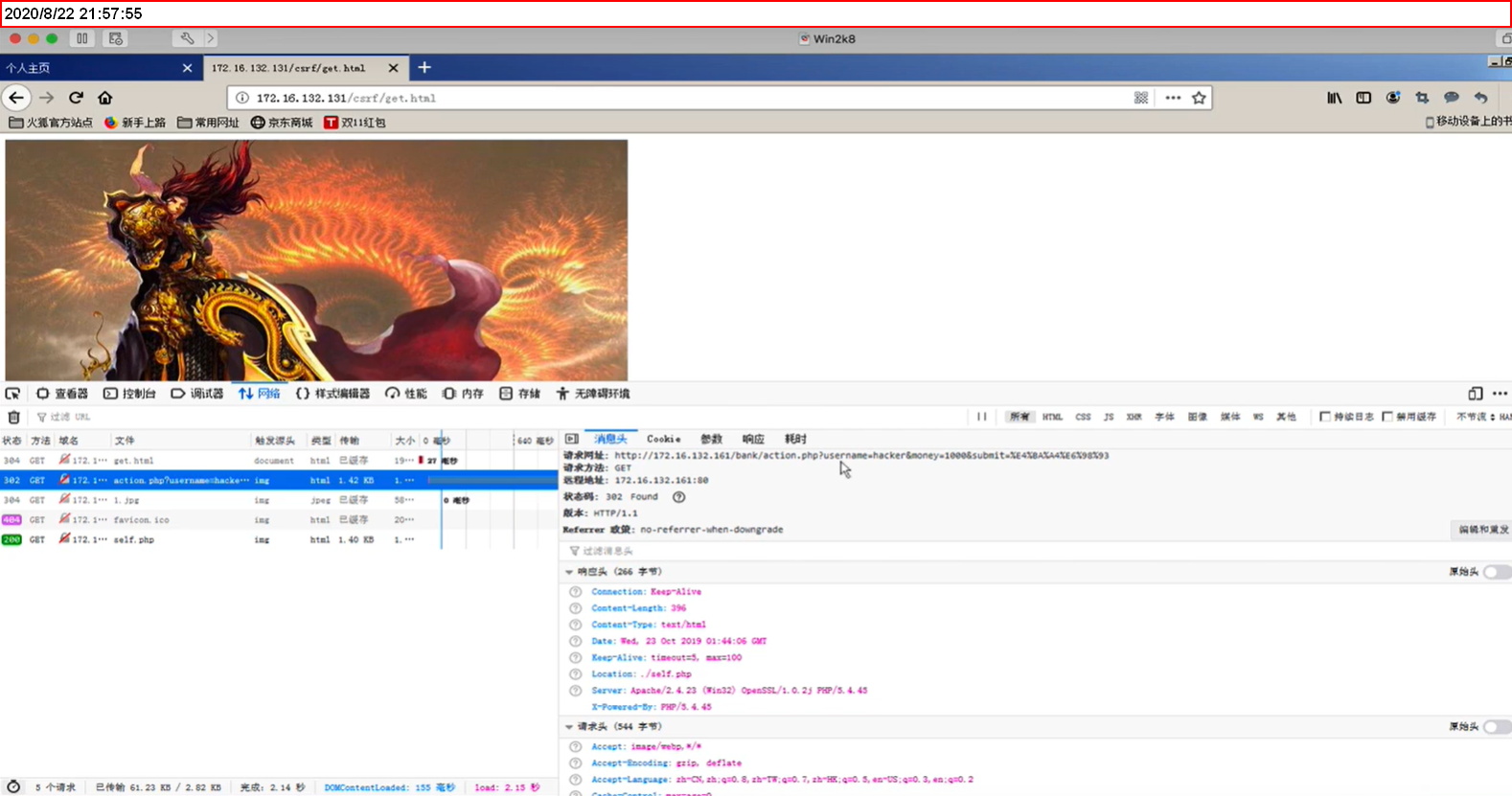Click the warrior image on the page
The height and width of the screenshot is (796, 1512).
316,261
